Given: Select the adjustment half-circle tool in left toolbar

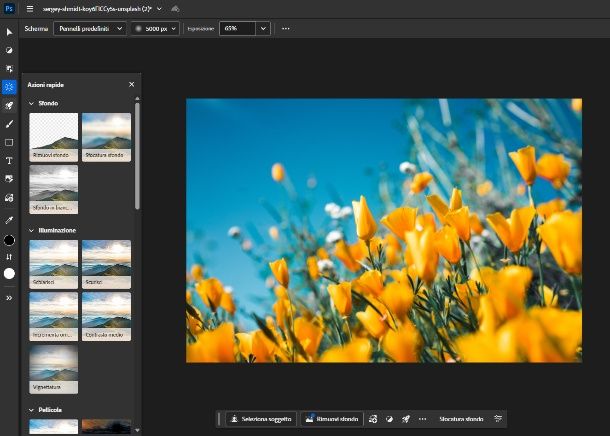Looking at the screenshot, I should [9, 50].
